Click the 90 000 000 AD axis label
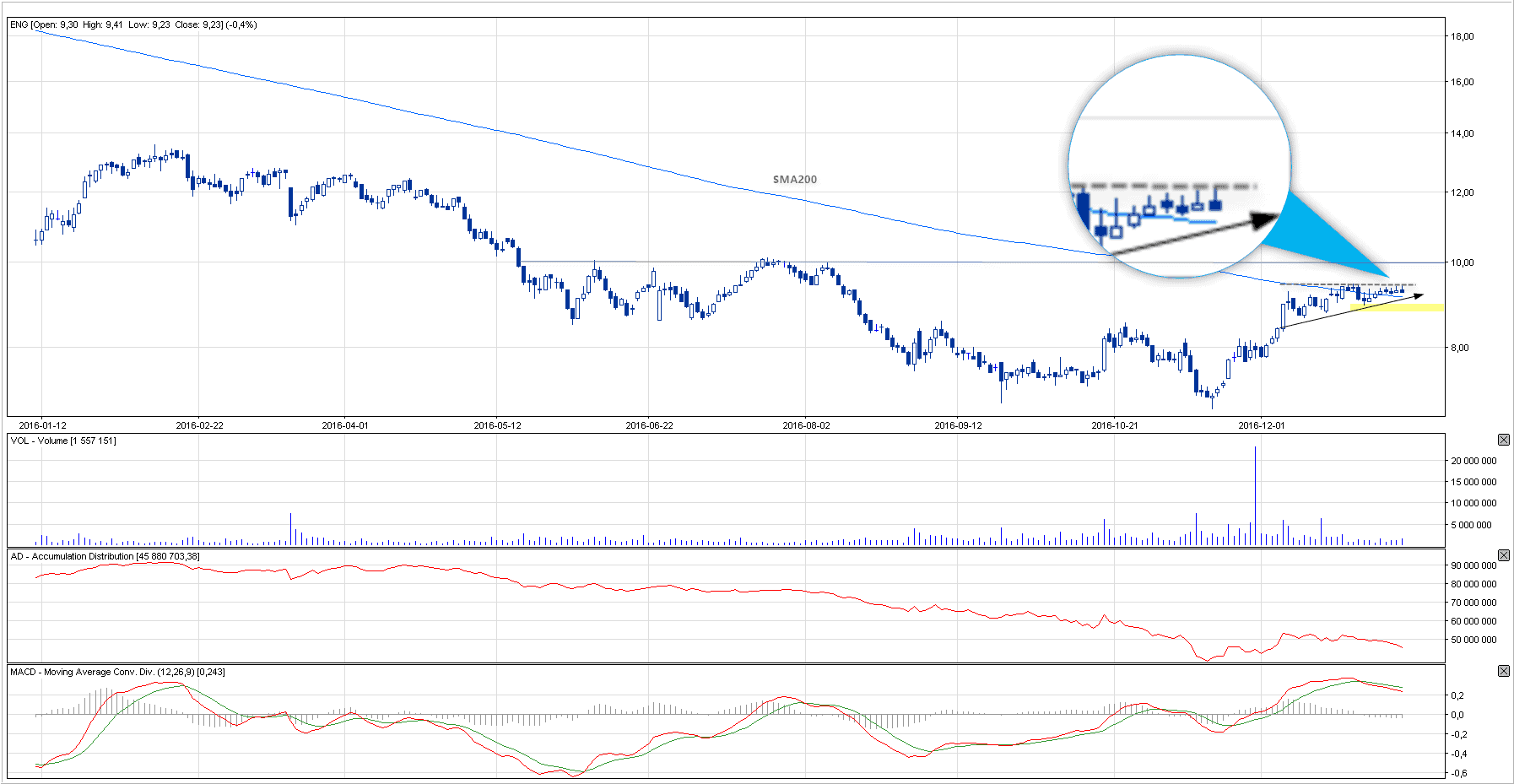 tap(1473, 565)
